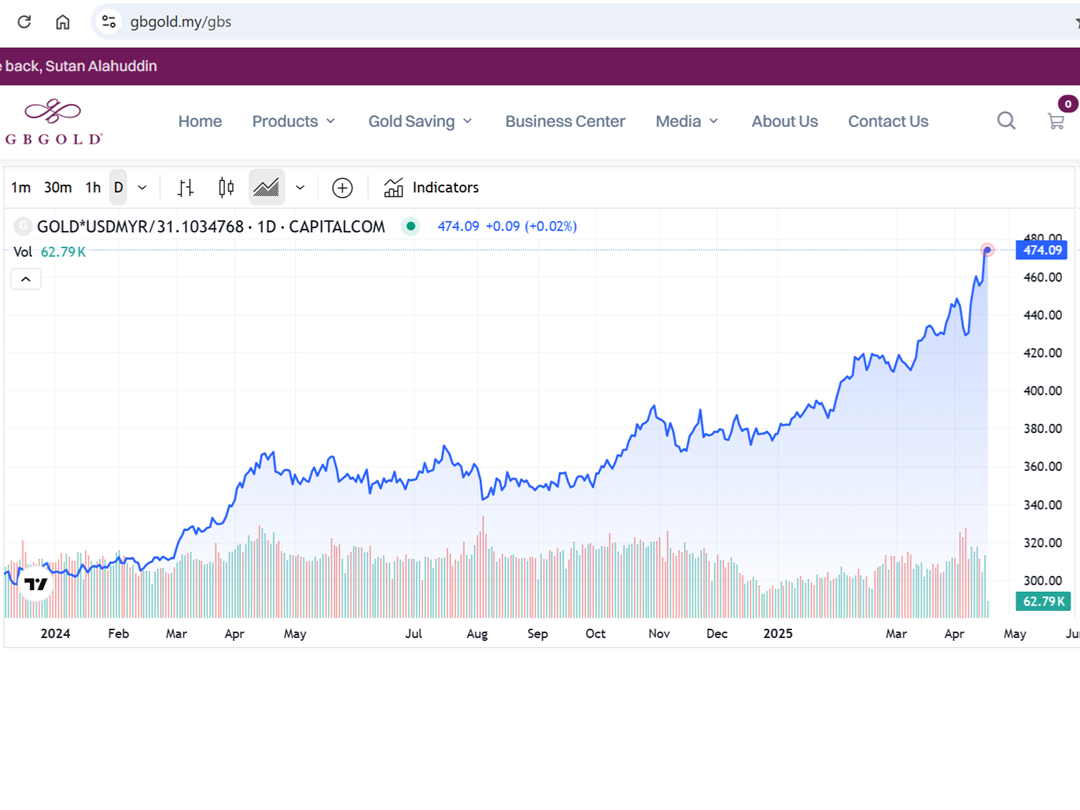Click the compare or add symbol plus icon
Viewport: 1080px width, 810px height.
342,188
